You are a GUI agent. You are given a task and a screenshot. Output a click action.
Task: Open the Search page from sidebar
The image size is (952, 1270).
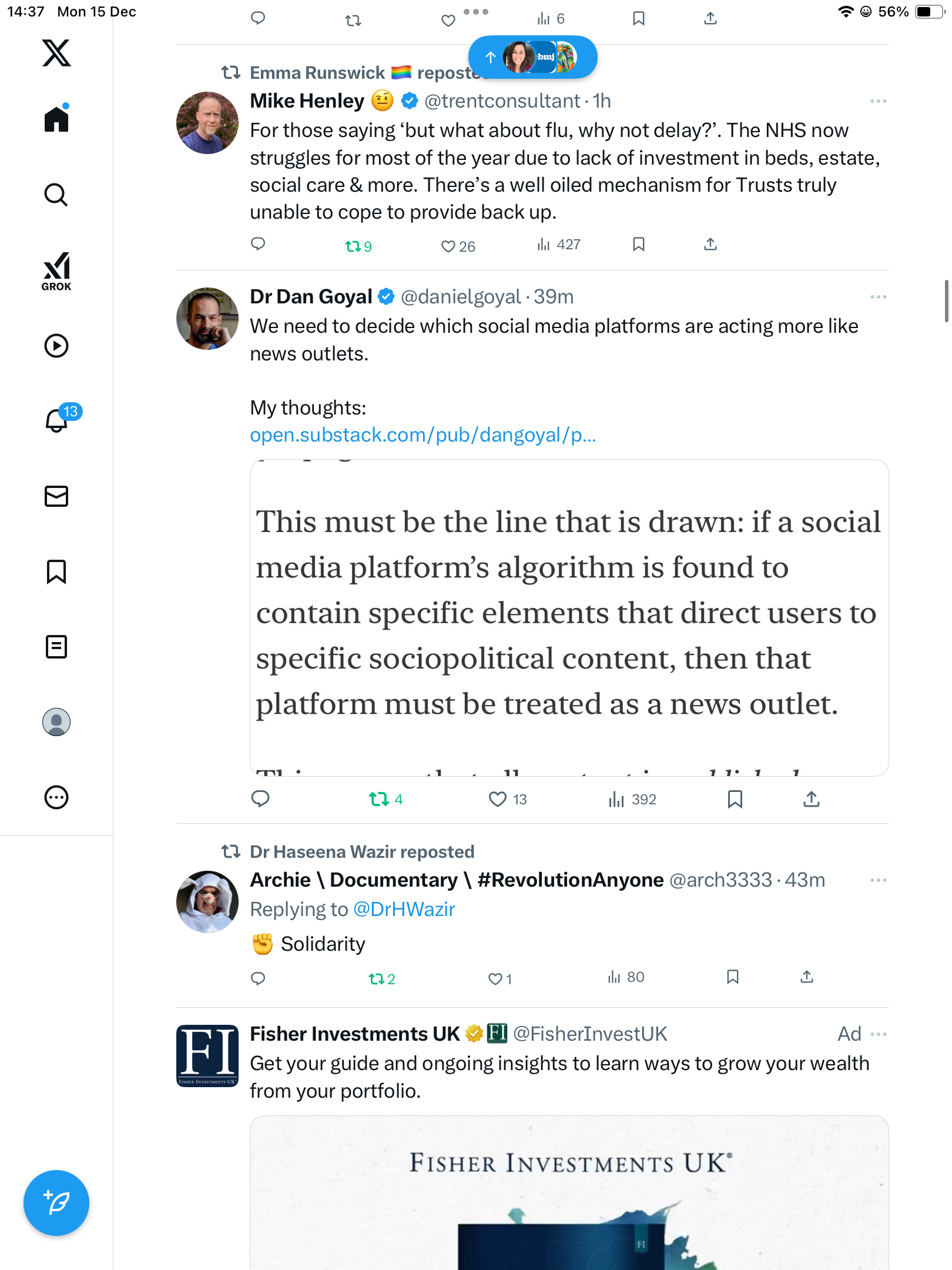pyautogui.click(x=56, y=195)
